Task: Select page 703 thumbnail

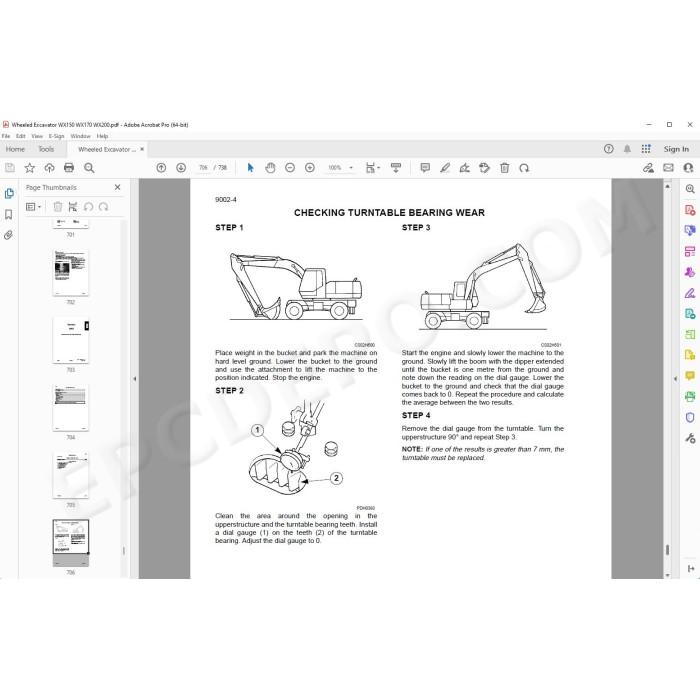Action: [x=71, y=340]
